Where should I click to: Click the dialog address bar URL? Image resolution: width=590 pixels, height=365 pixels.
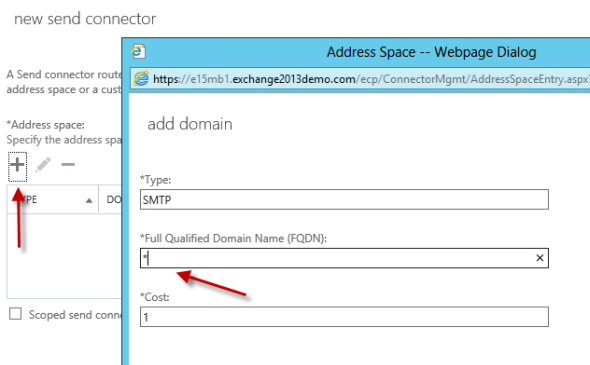pos(371,79)
